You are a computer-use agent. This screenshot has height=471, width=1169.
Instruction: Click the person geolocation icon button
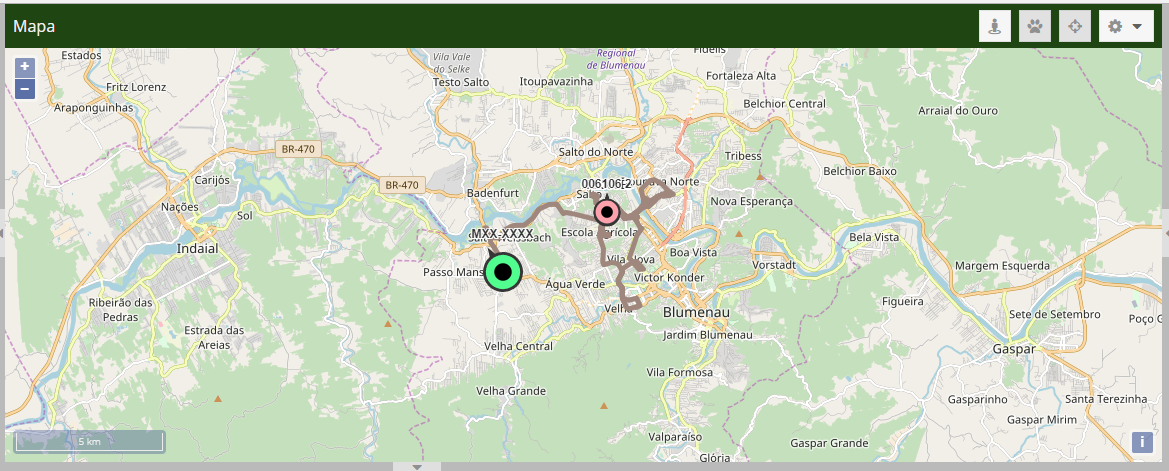click(x=994, y=27)
